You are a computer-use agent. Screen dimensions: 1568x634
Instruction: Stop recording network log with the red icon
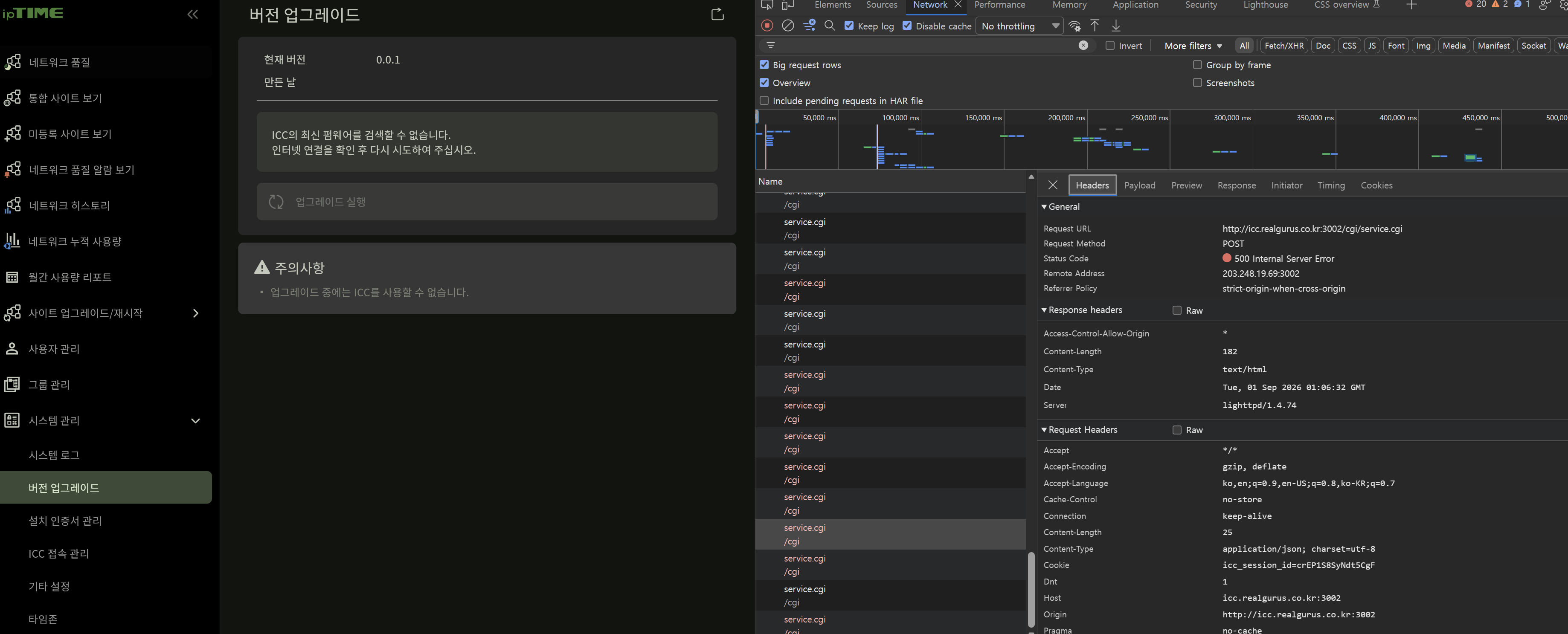767,26
